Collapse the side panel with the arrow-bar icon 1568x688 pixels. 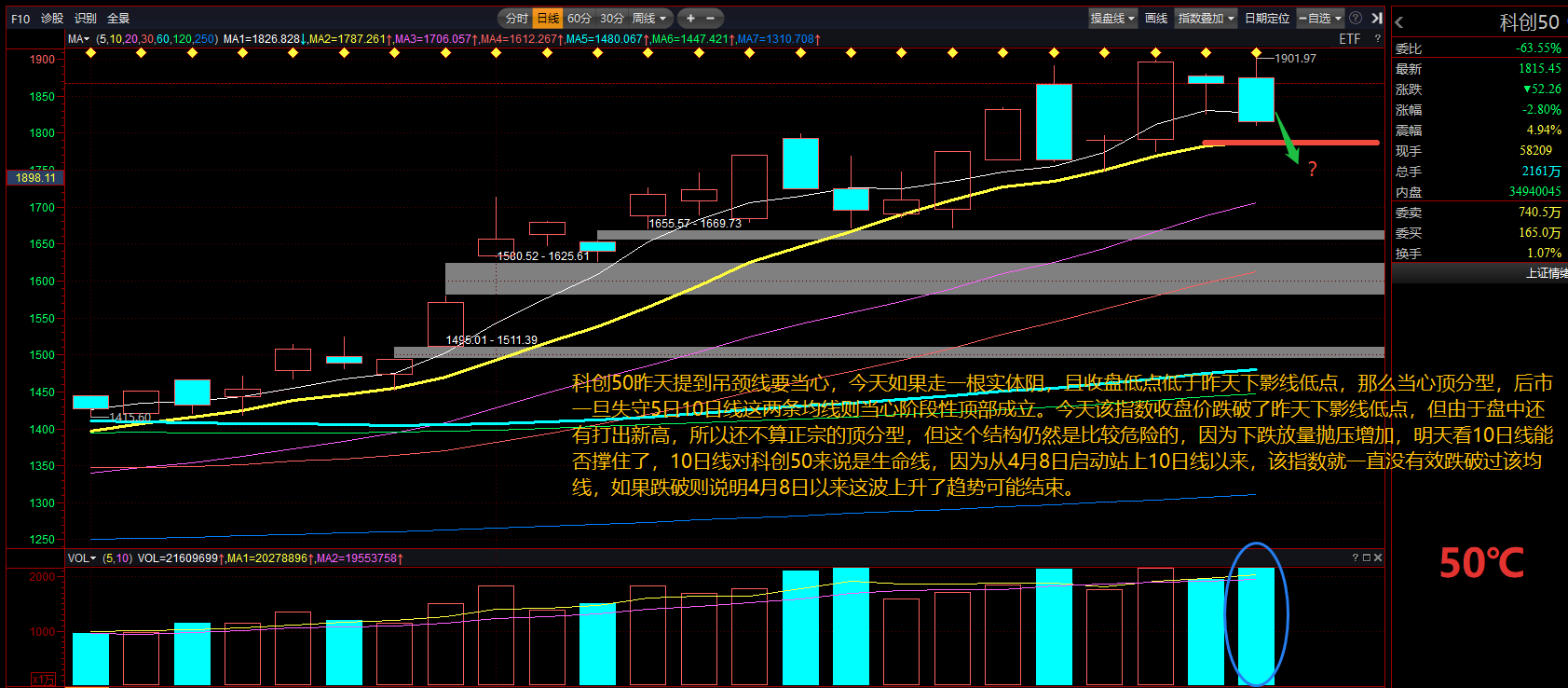[1376, 19]
